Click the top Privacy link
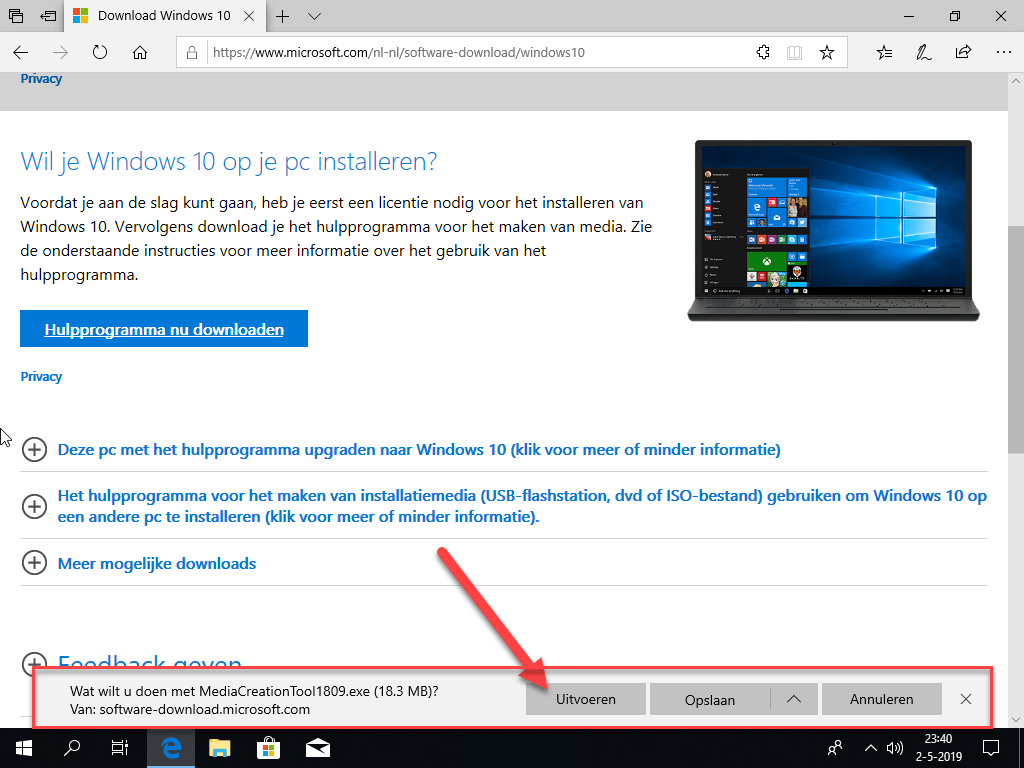This screenshot has height=768, width=1024. [x=41, y=78]
